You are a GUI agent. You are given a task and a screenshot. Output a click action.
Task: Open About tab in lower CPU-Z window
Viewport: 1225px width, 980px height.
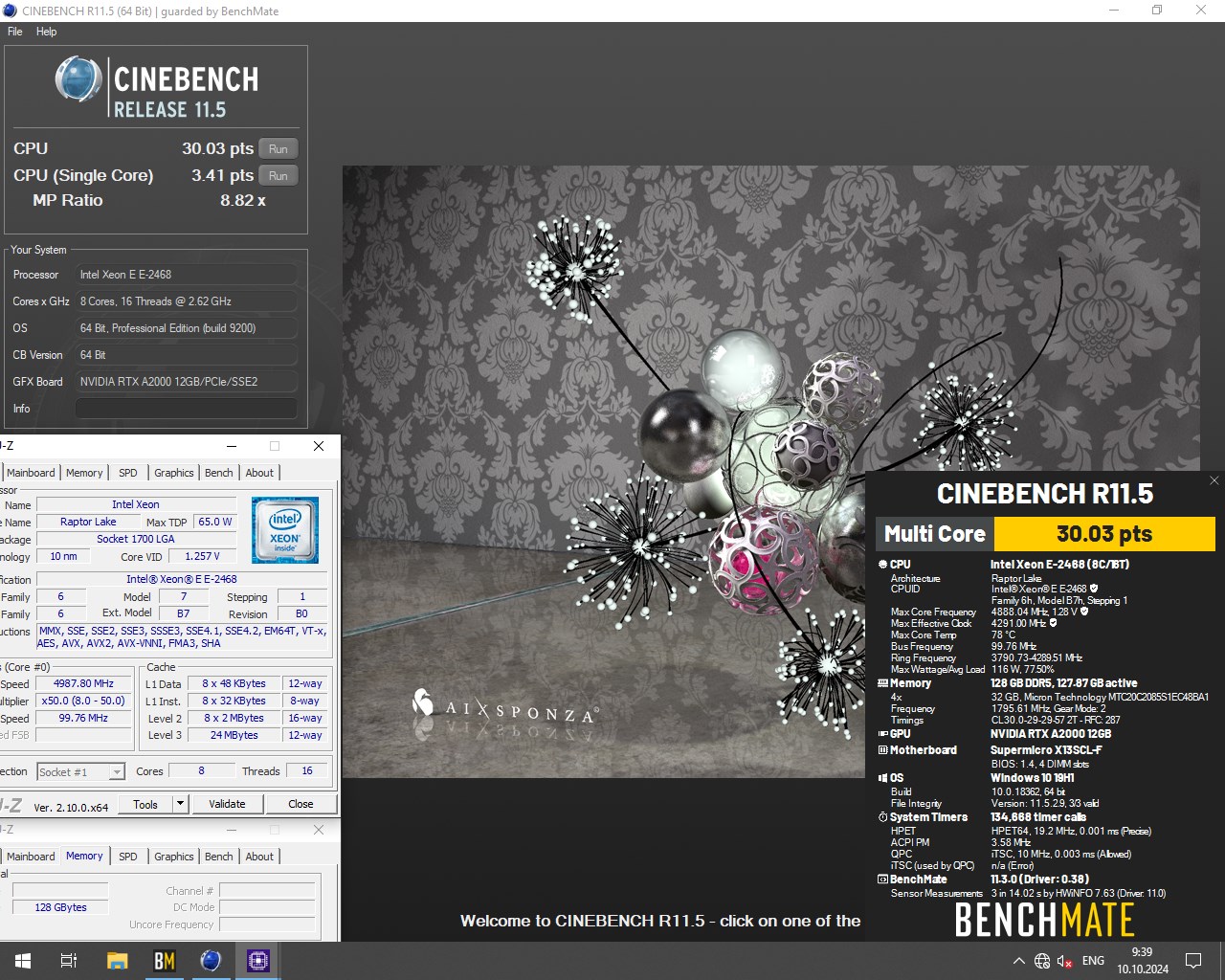(259, 857)
